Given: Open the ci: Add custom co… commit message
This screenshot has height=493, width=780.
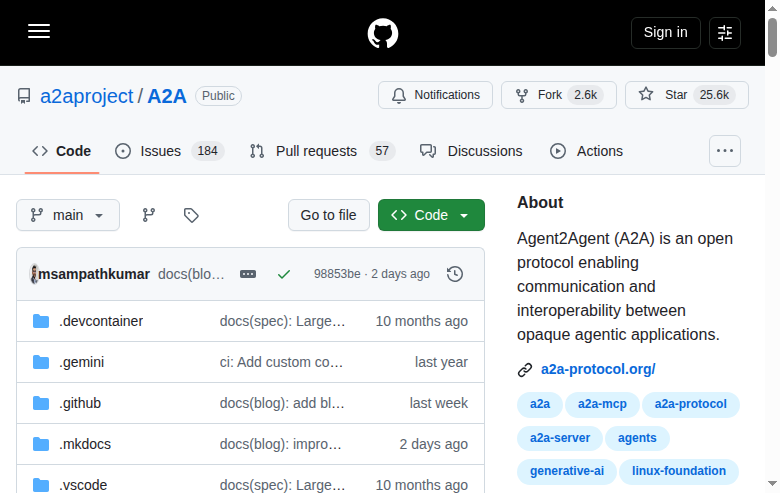Looking at the screenshot, I should pos(281,362).
